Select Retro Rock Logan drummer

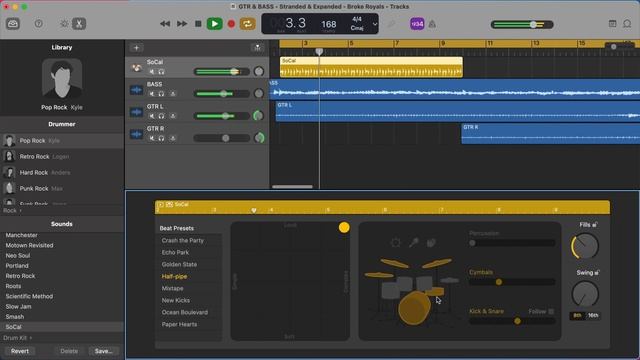click(x=62, y=156)
